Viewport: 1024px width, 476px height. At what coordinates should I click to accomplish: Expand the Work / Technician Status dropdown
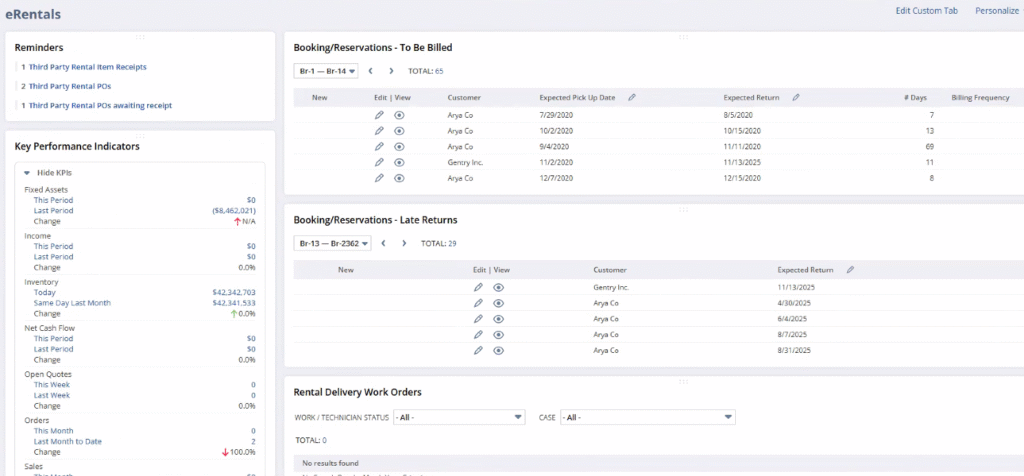click(x=459, y=417)
